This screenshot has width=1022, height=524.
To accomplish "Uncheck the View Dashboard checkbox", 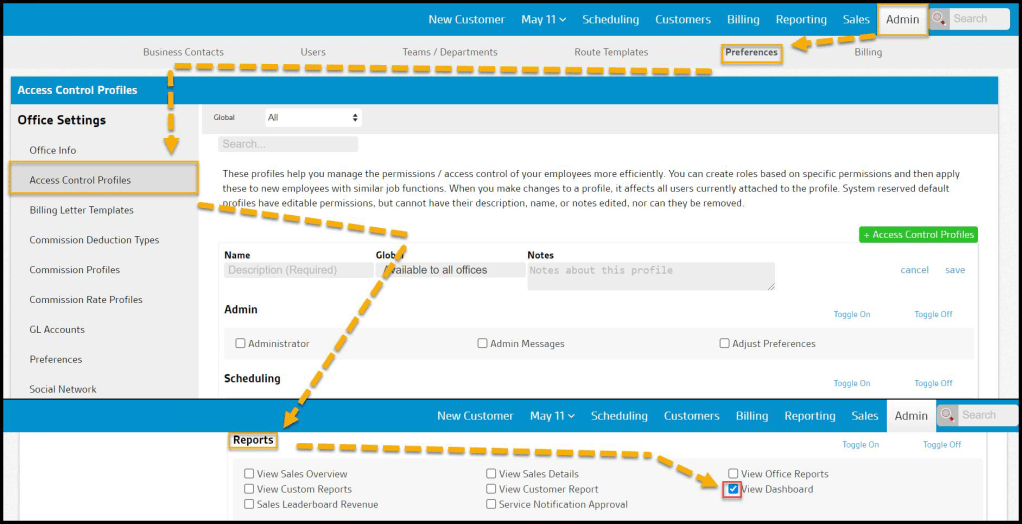I will tap(734, 489).
